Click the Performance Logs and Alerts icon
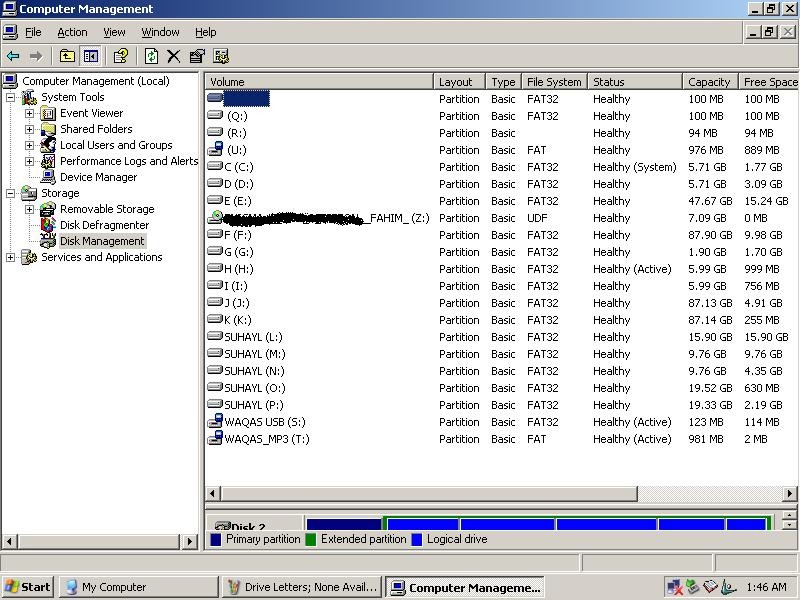This screenshot has height=600, width=800. 48,161
